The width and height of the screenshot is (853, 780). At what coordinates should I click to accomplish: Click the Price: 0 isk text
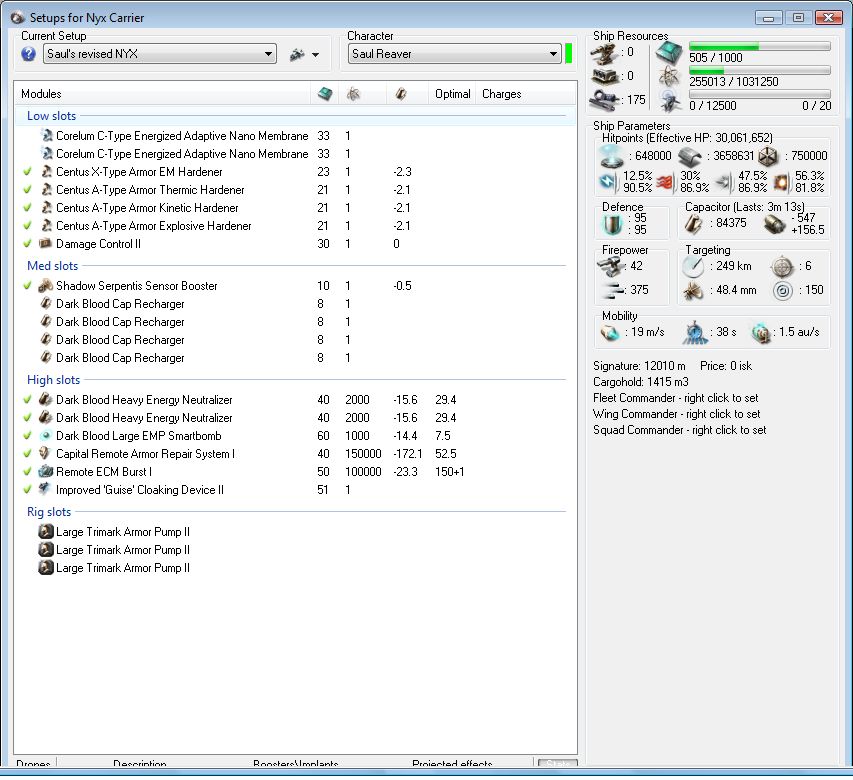(726, 366)
